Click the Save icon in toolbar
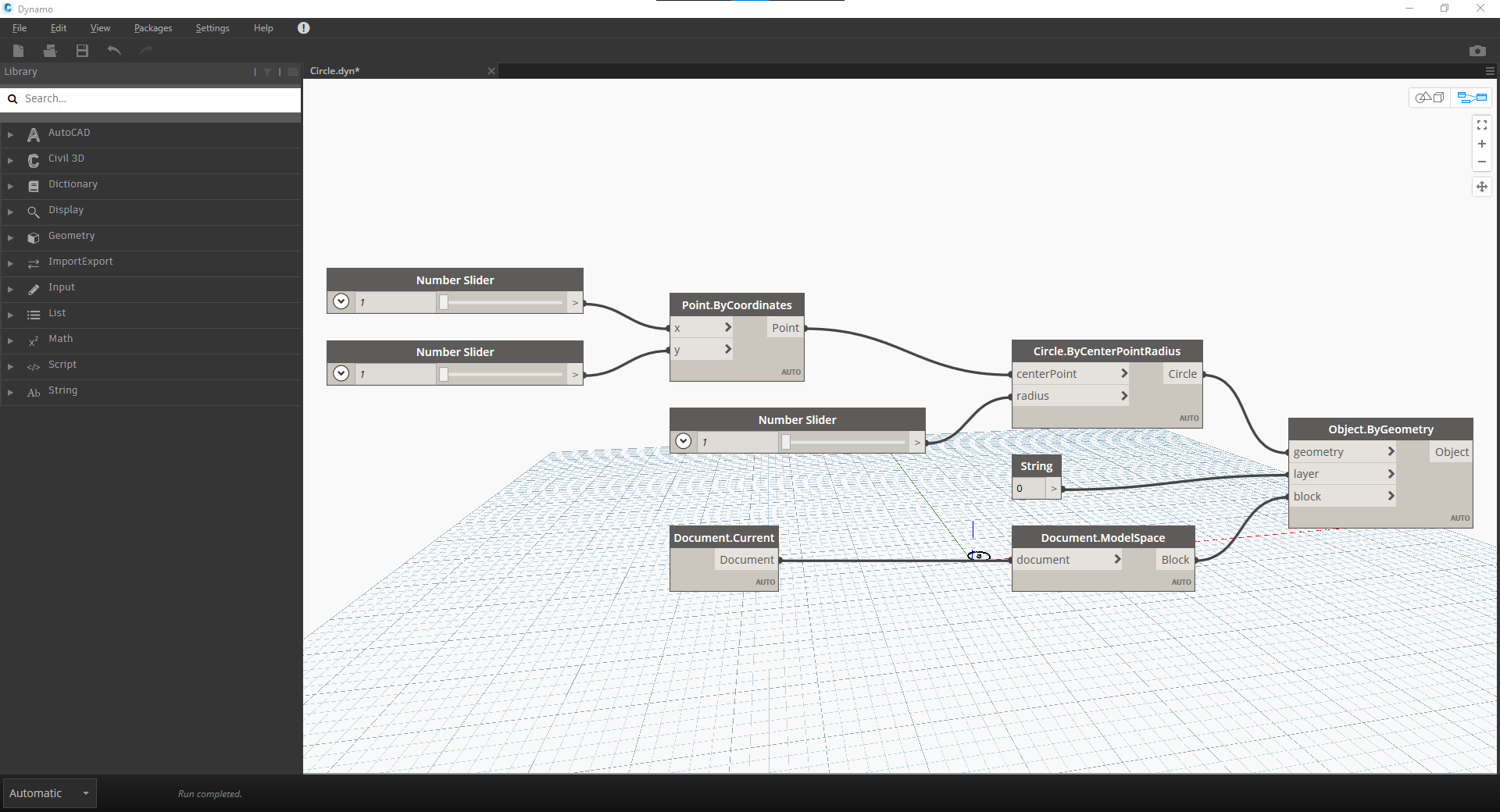 coord(82,51)
